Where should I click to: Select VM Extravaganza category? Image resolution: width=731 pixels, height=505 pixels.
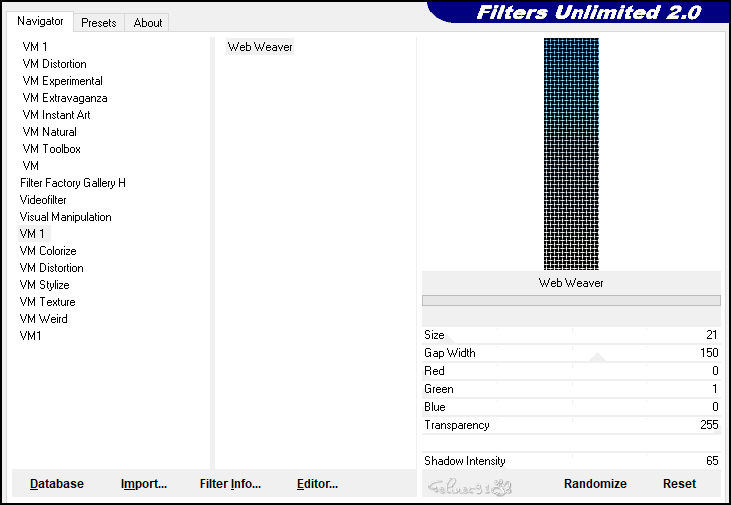(65, 98)
